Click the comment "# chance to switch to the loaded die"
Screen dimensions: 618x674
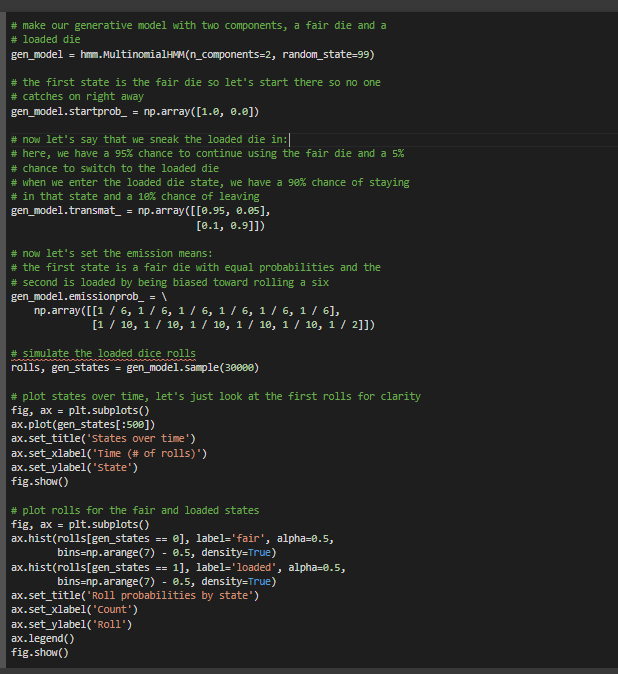[115, 168]
